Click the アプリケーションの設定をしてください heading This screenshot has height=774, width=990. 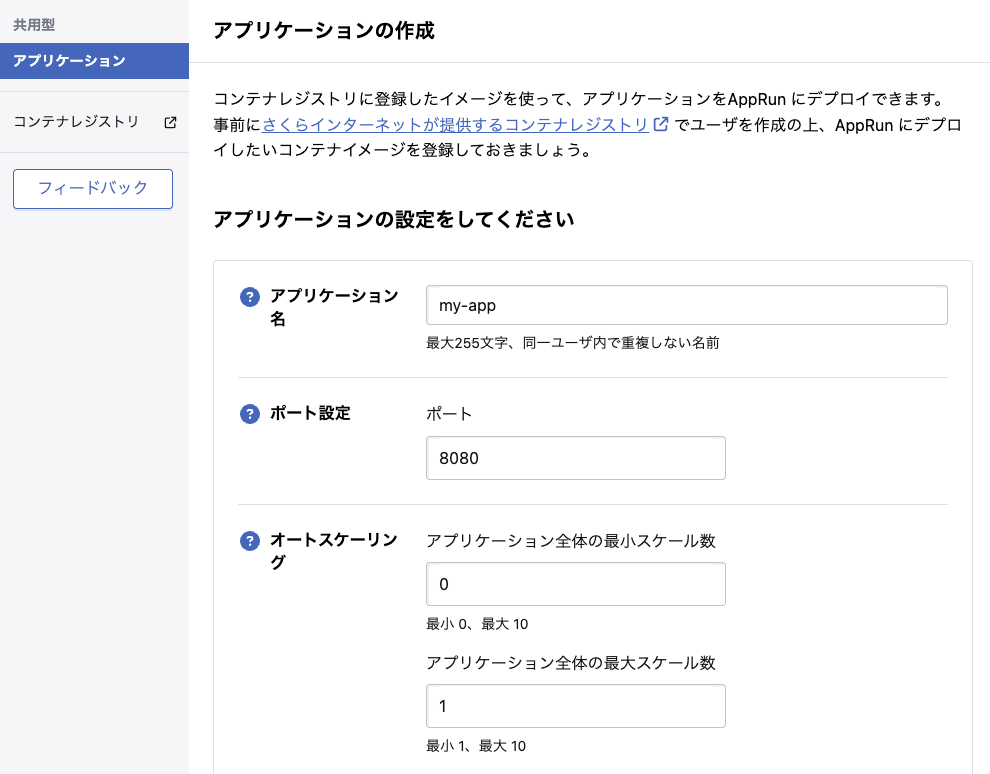(392, 219)
